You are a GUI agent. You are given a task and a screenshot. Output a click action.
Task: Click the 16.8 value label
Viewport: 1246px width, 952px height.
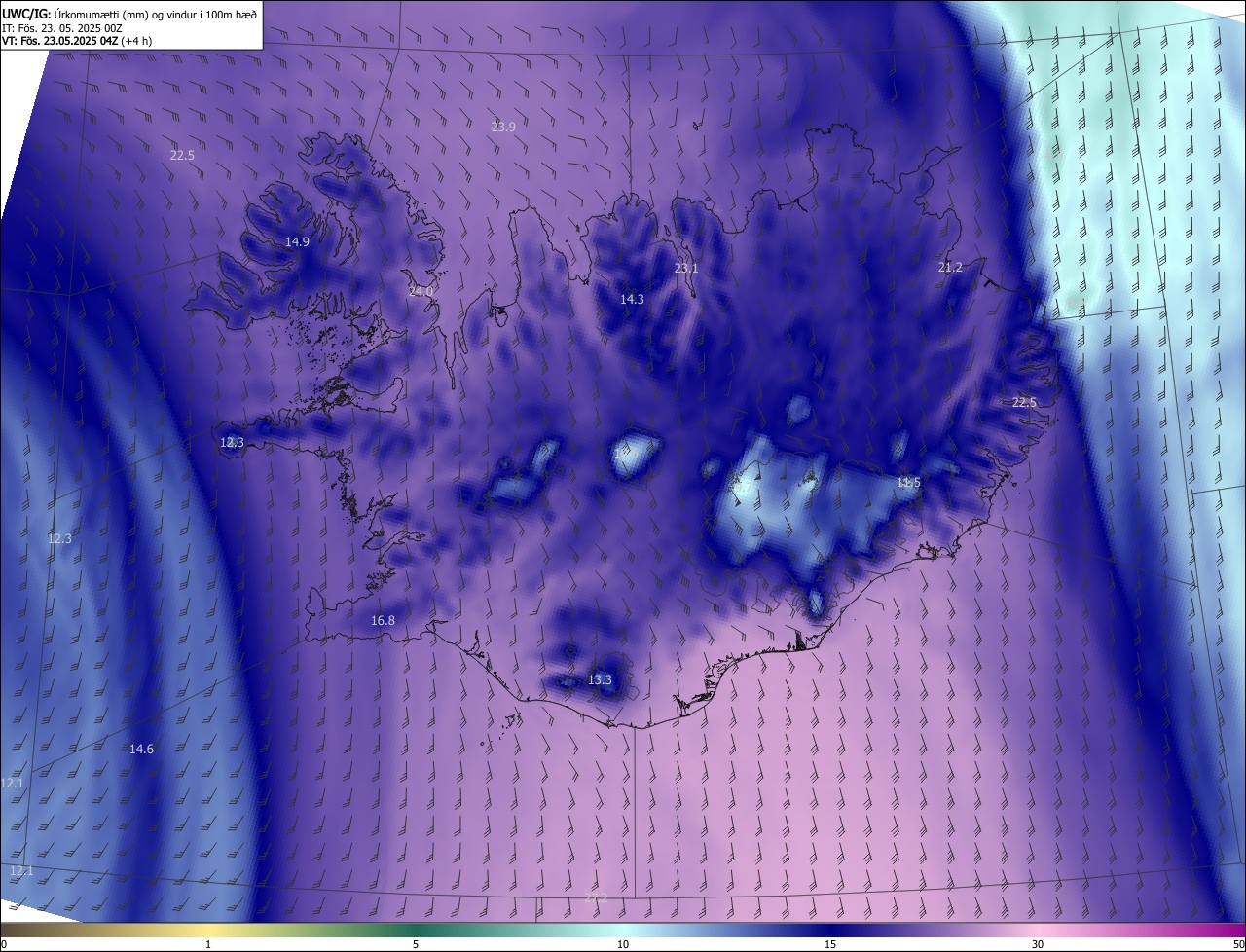pyautogui.click(x=383, y=620)
